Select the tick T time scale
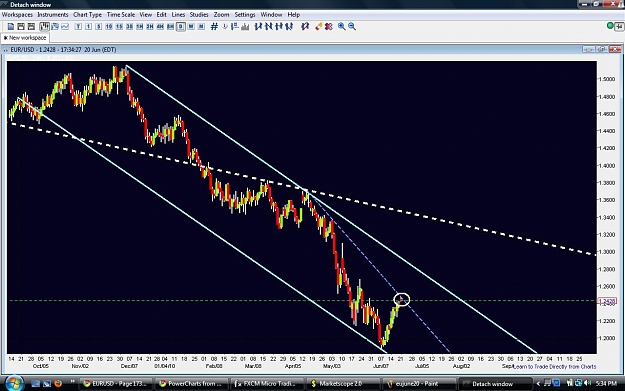The height and width of the screenshot is (391, 625). pos(78,27)
